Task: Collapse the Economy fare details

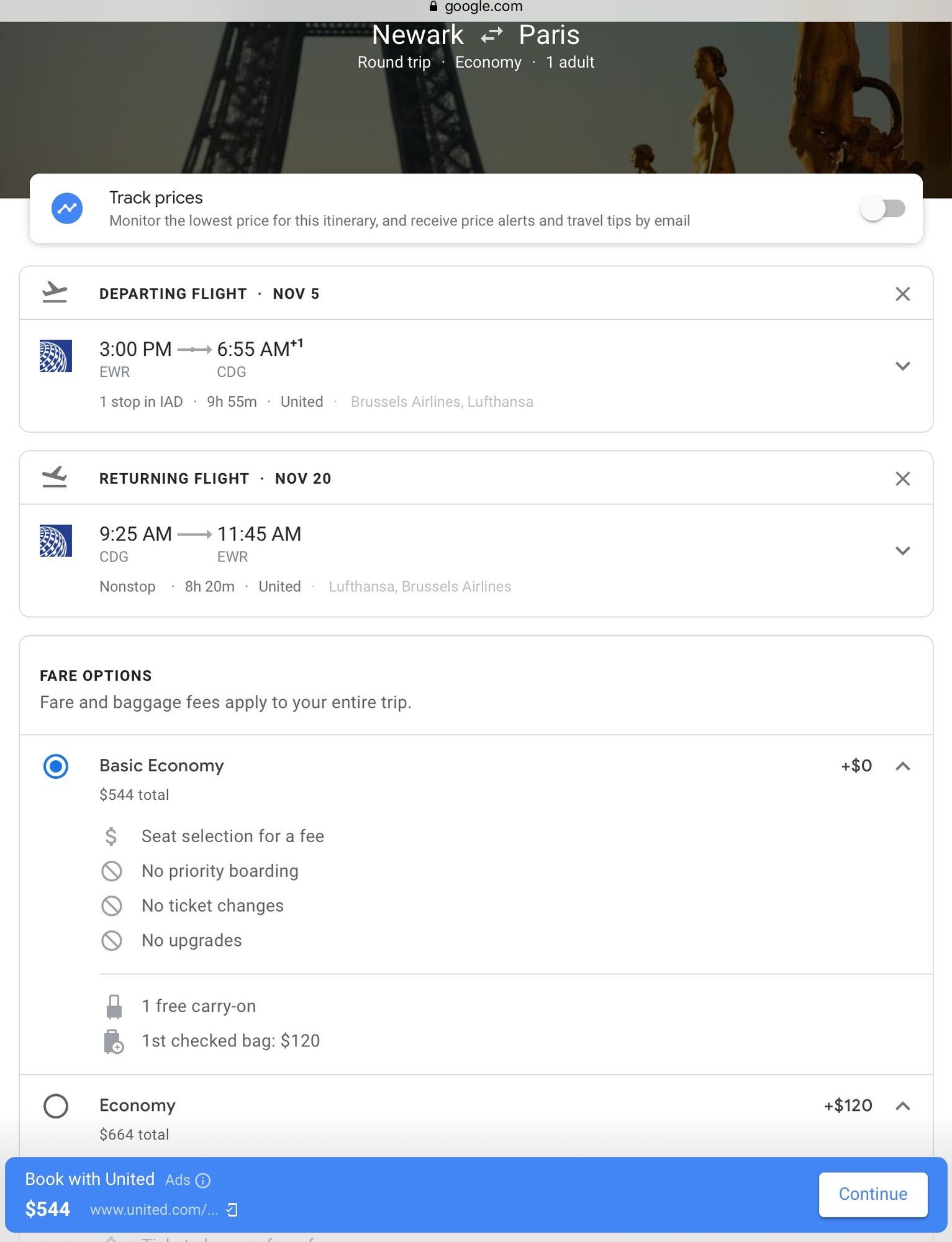Action: pos(902,1106)
